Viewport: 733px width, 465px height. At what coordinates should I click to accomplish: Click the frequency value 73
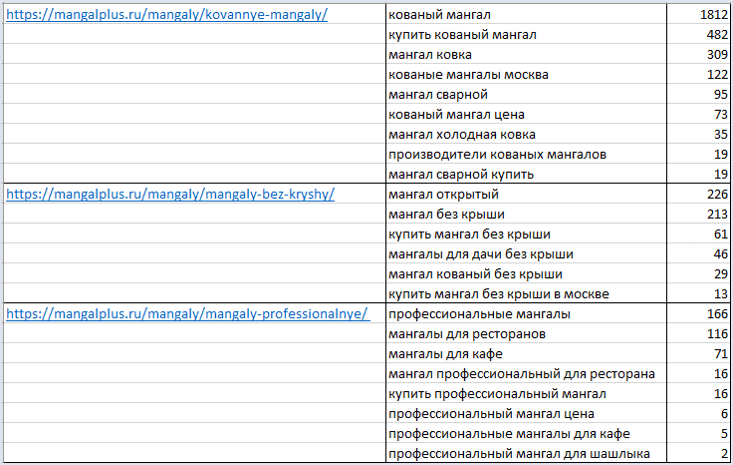point(721,114)
